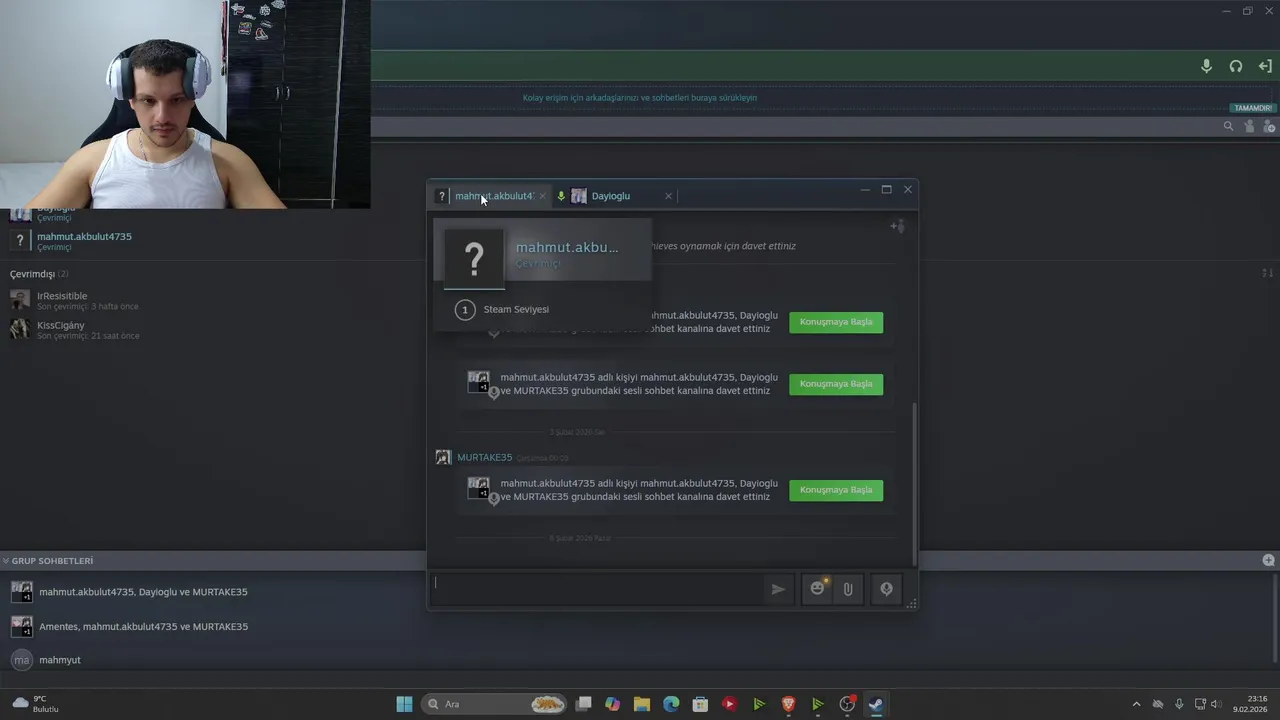Start voice chat with microphone icon in chat

click(x=886, y=589)
